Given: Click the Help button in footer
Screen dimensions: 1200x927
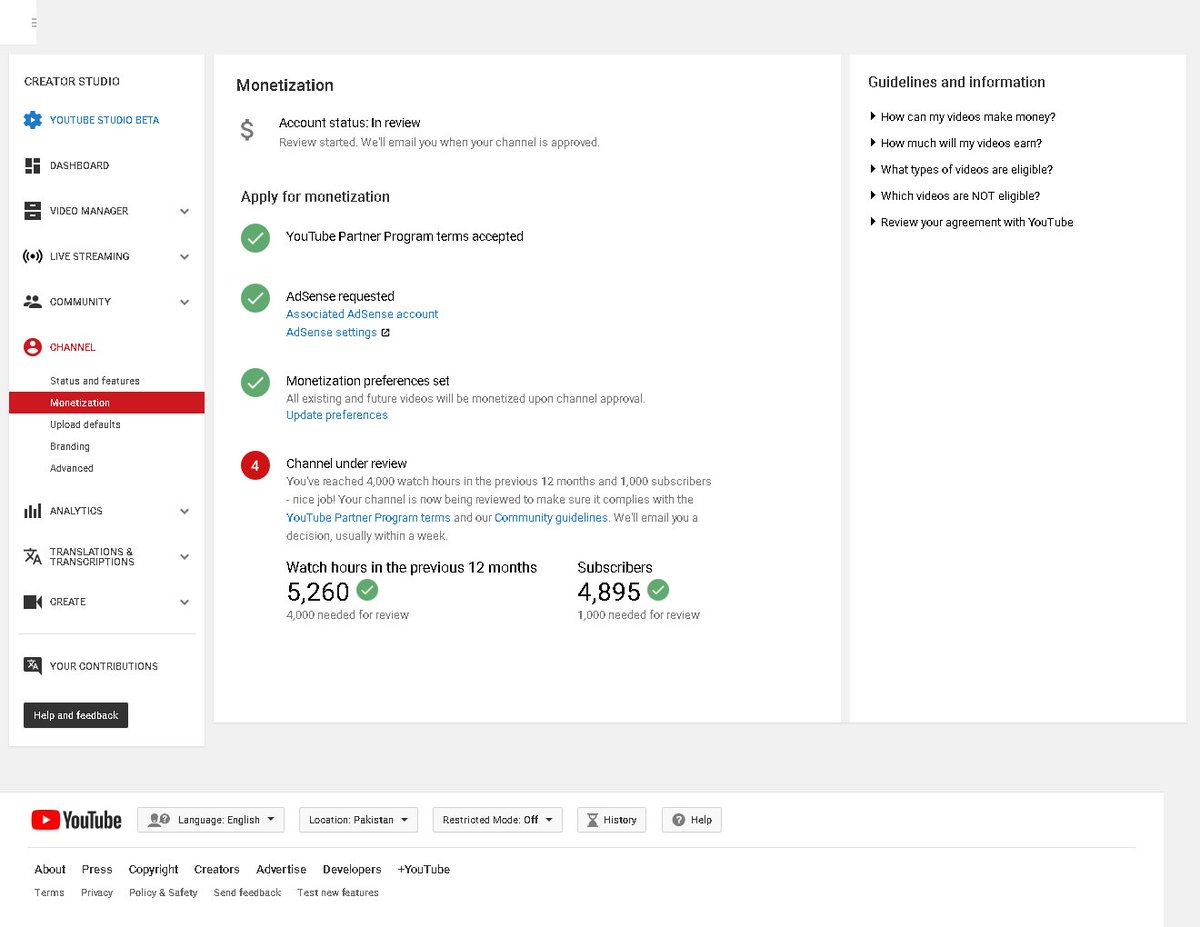Looking at the screenshot, I should pos(692,820).
